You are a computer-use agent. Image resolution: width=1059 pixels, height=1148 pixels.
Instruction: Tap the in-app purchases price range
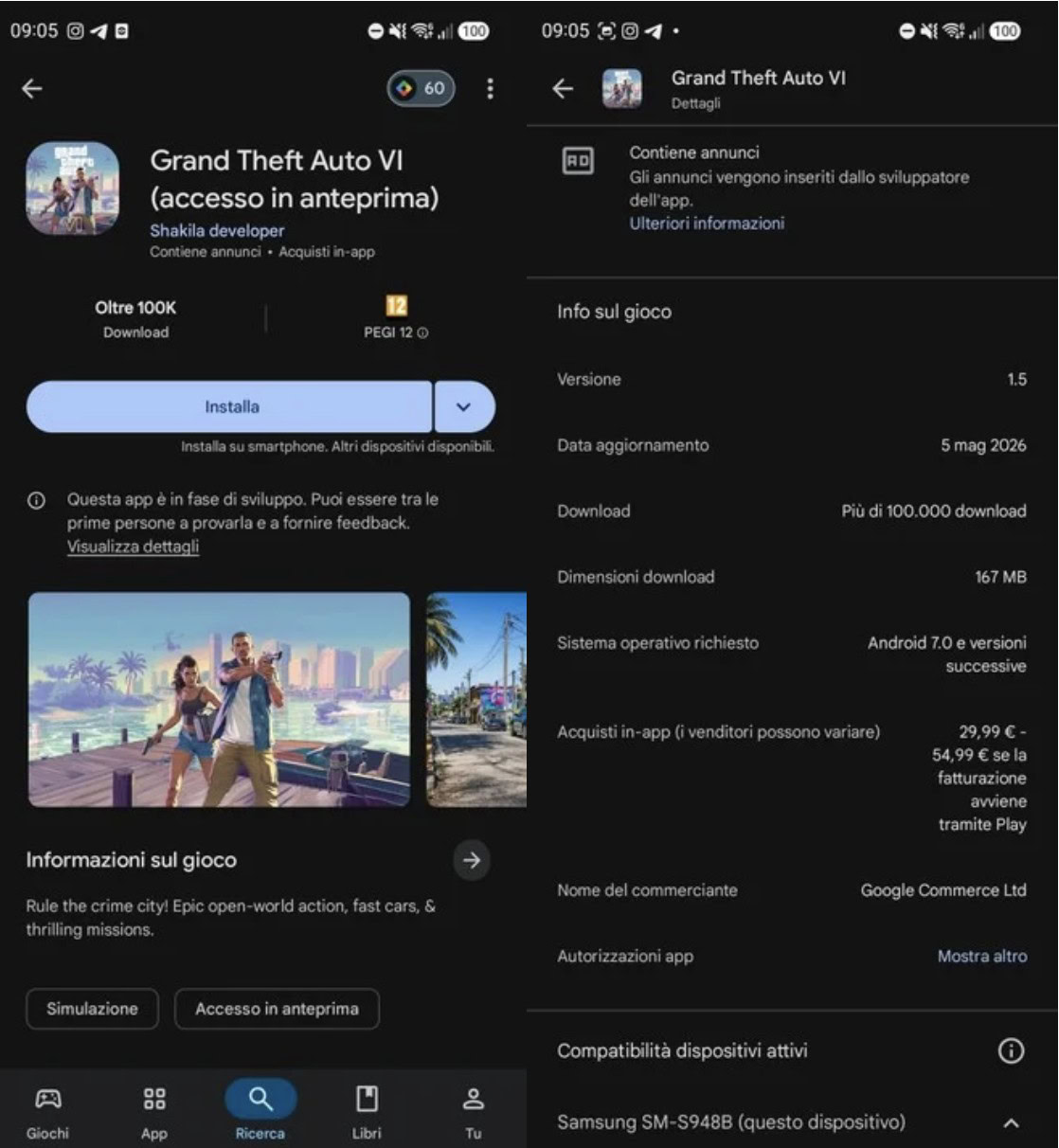pyautogui.click(x=979, y=778)
